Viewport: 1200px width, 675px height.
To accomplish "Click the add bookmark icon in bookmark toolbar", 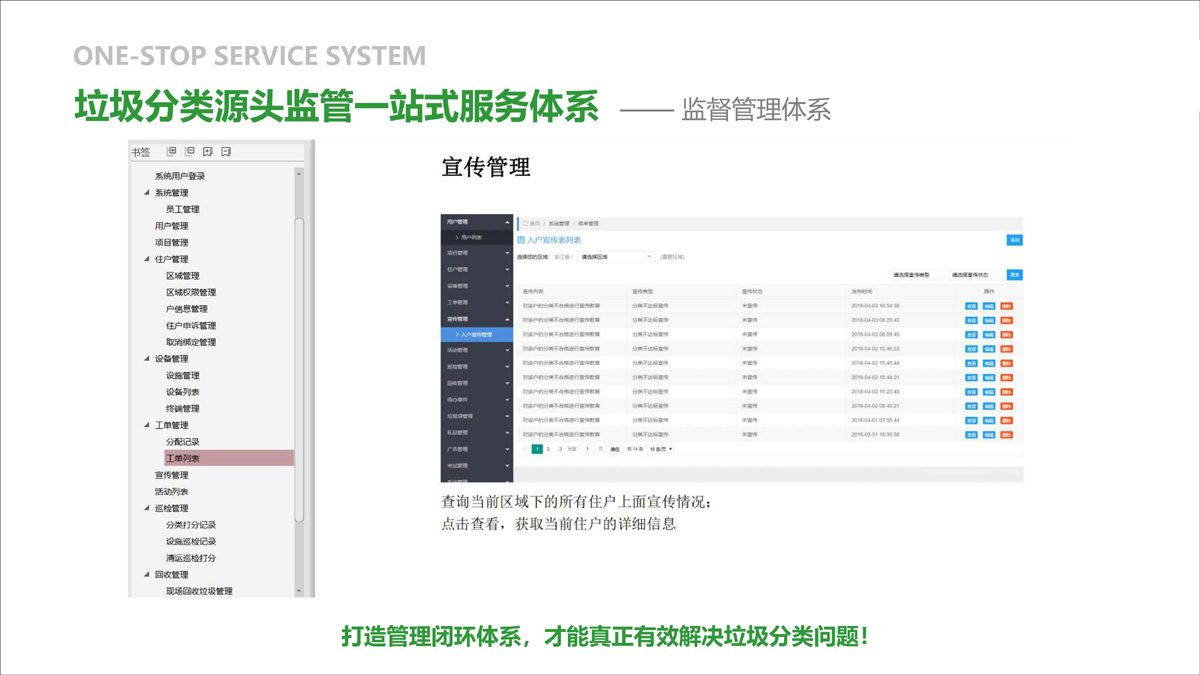I will coord(208,152).
